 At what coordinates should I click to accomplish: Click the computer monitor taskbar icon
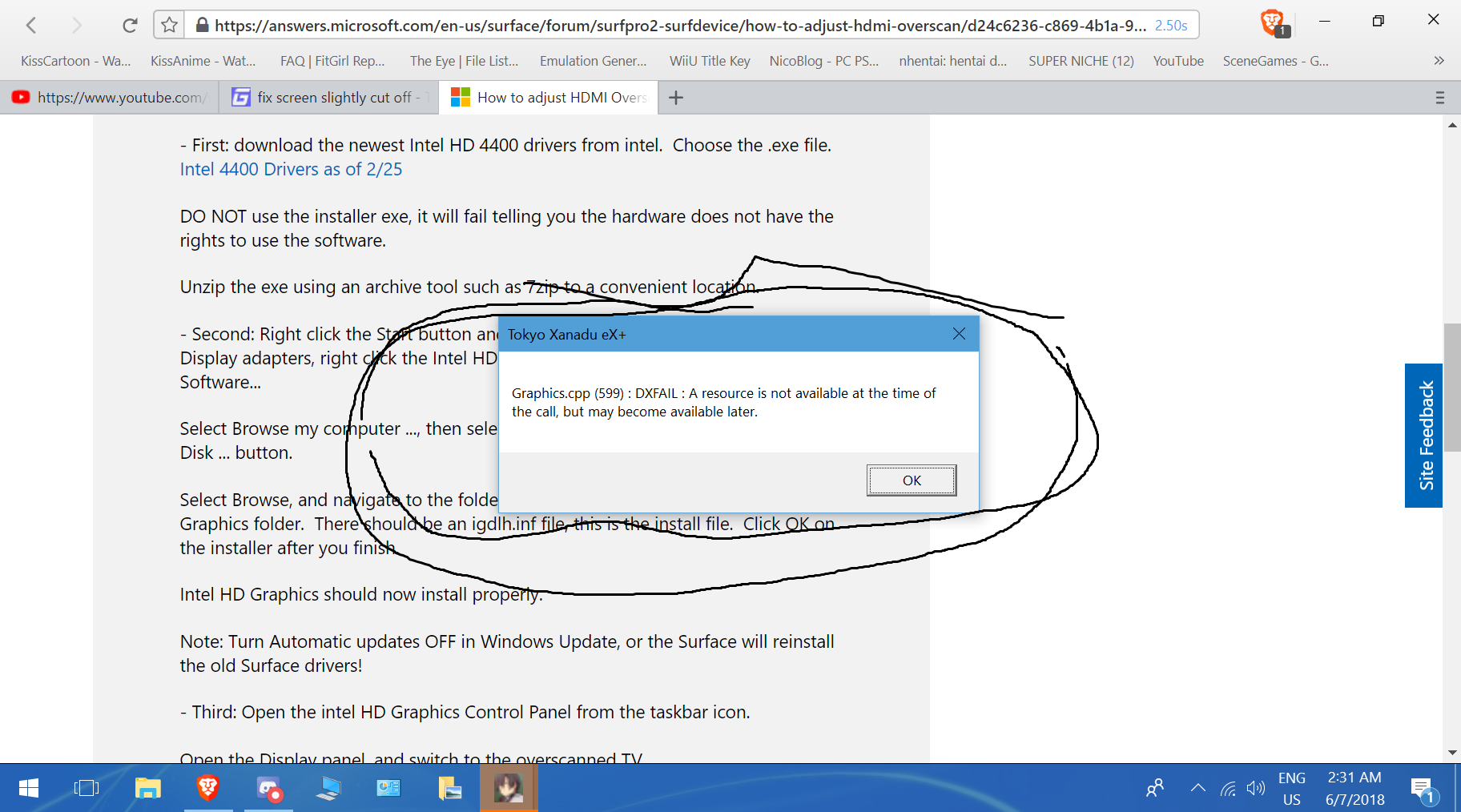[x=328, y=789]
